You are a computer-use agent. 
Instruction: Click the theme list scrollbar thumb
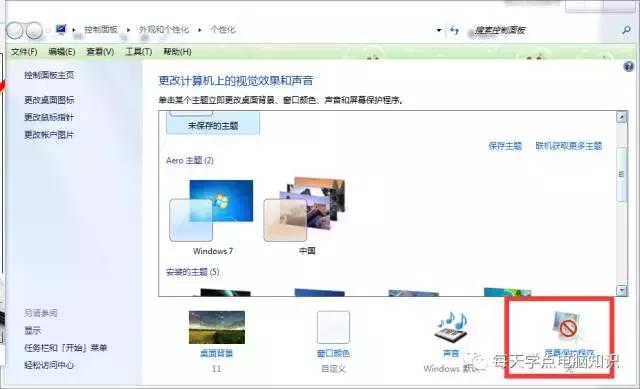(x=622, y=174)
